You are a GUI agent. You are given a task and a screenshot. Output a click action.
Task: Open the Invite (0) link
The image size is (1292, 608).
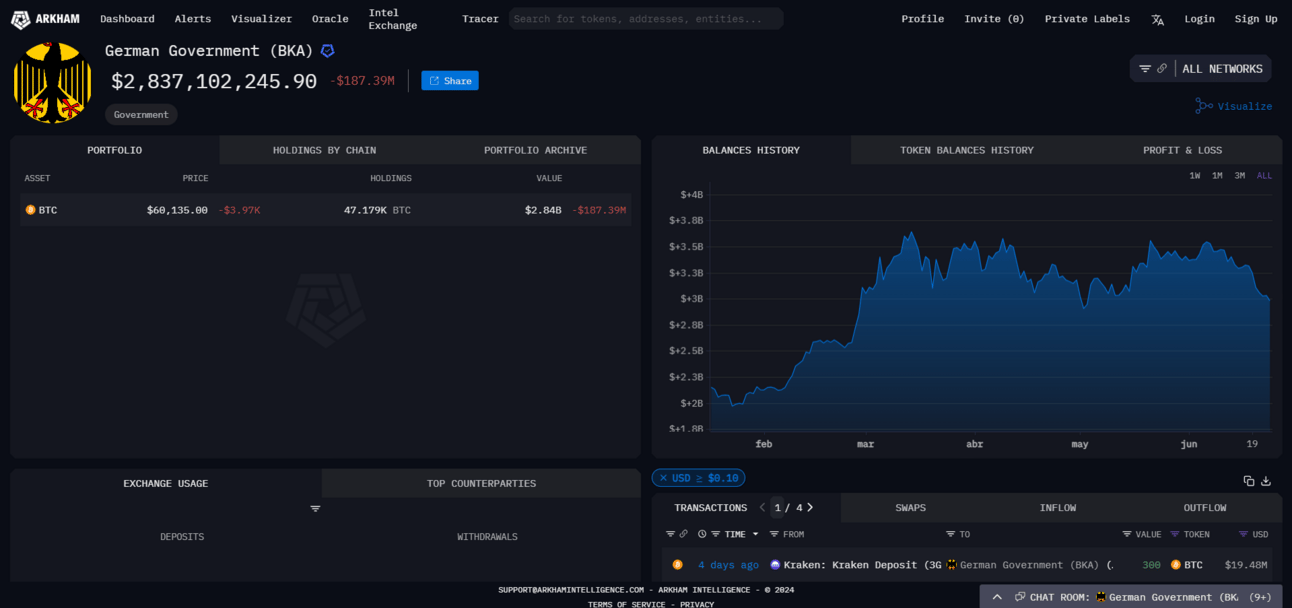[x=994, y=19]
